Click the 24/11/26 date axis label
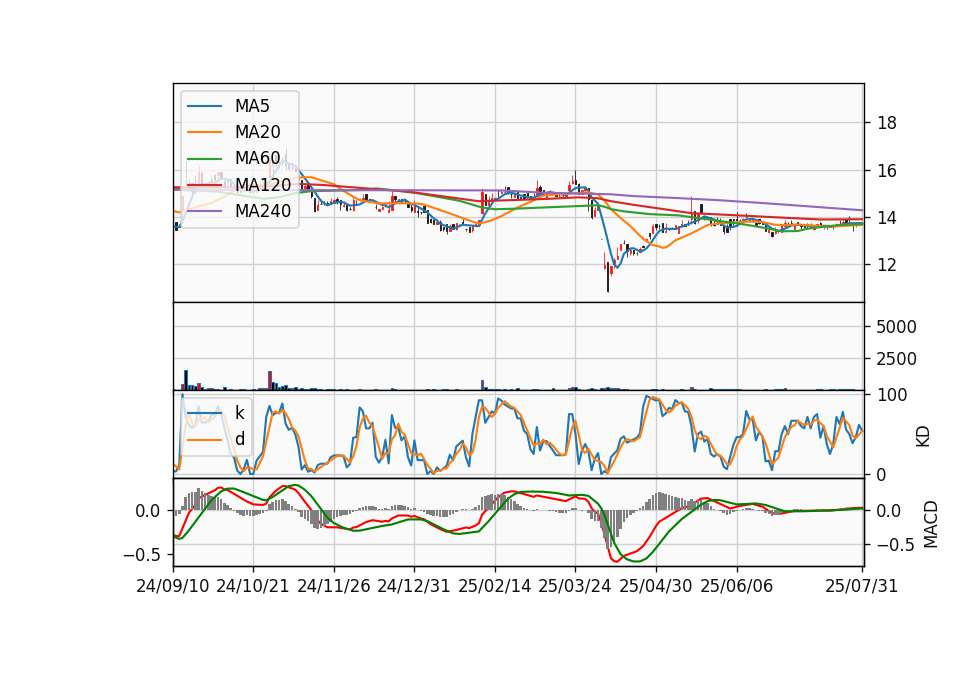Image resolution: width=960 pixels, height=690 pixels. coord(334,587)
